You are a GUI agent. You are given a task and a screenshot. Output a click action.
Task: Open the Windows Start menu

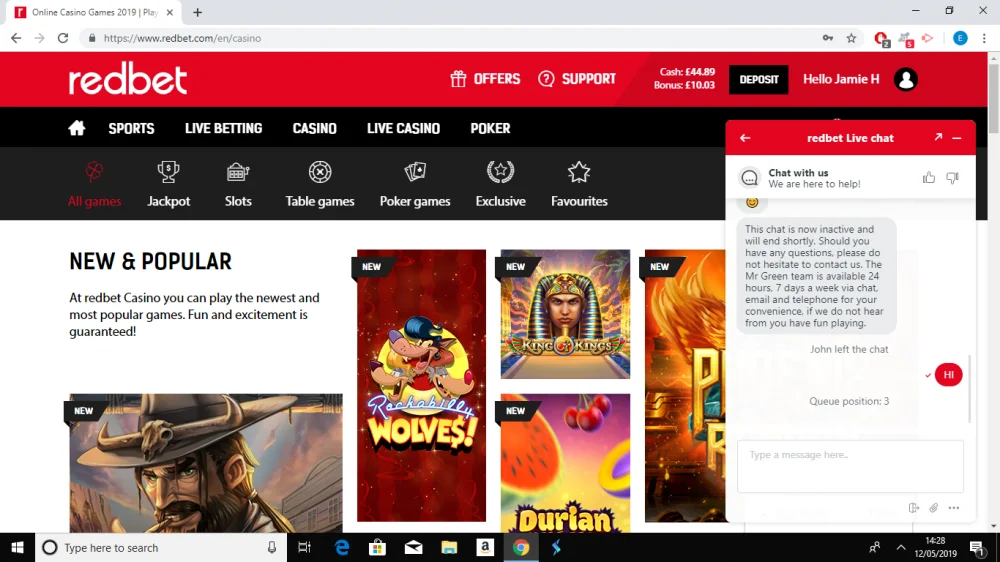pos(17,547)
